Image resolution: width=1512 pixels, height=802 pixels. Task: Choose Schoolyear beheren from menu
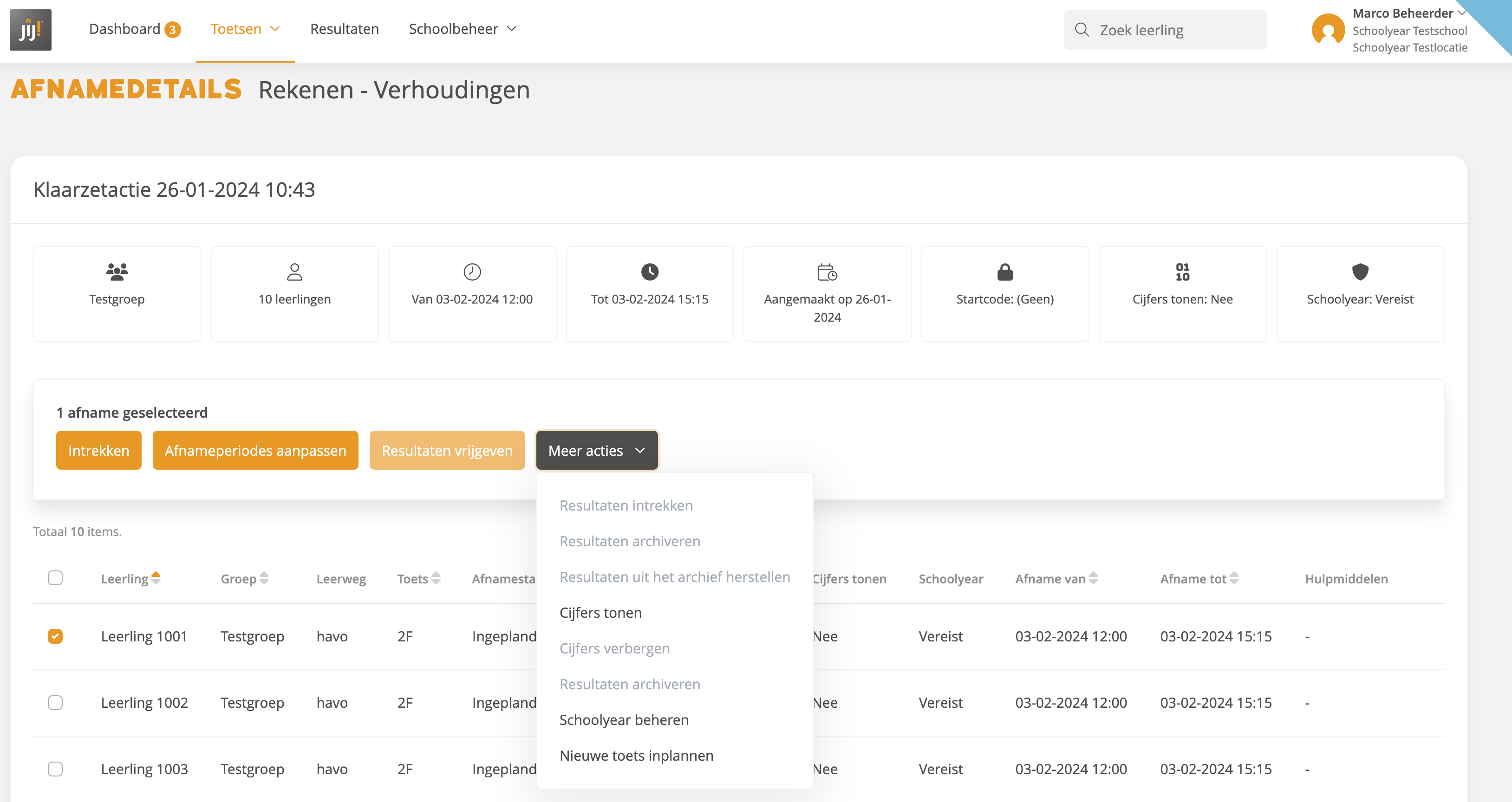pyautogui.click(x=624, y=720)
